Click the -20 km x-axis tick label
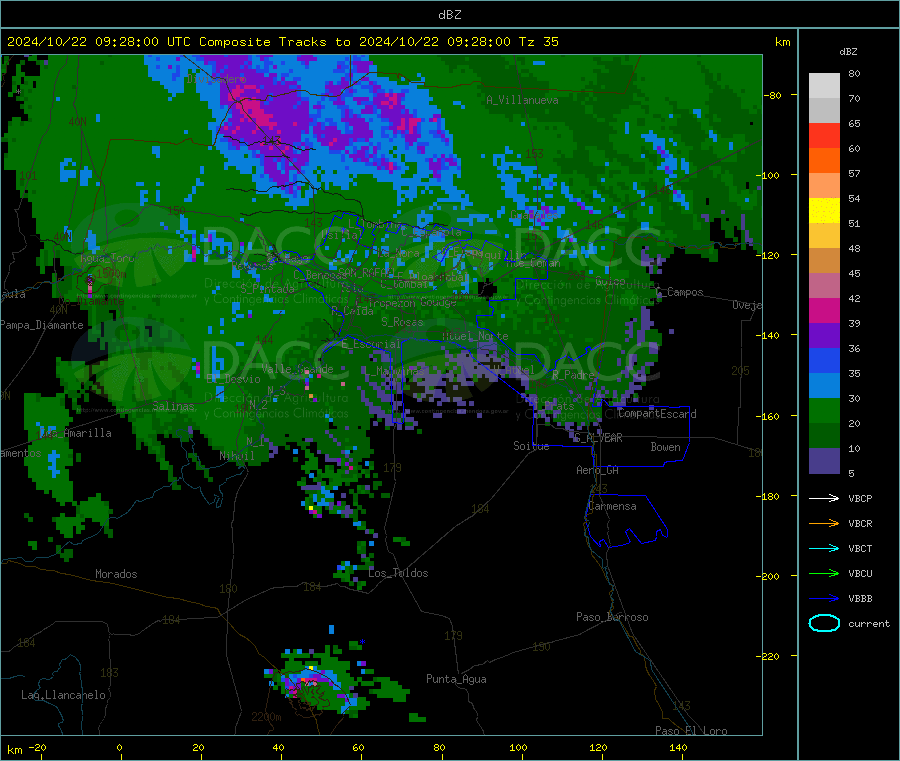Viewport: 900px width, 761px height. (37, 747)
